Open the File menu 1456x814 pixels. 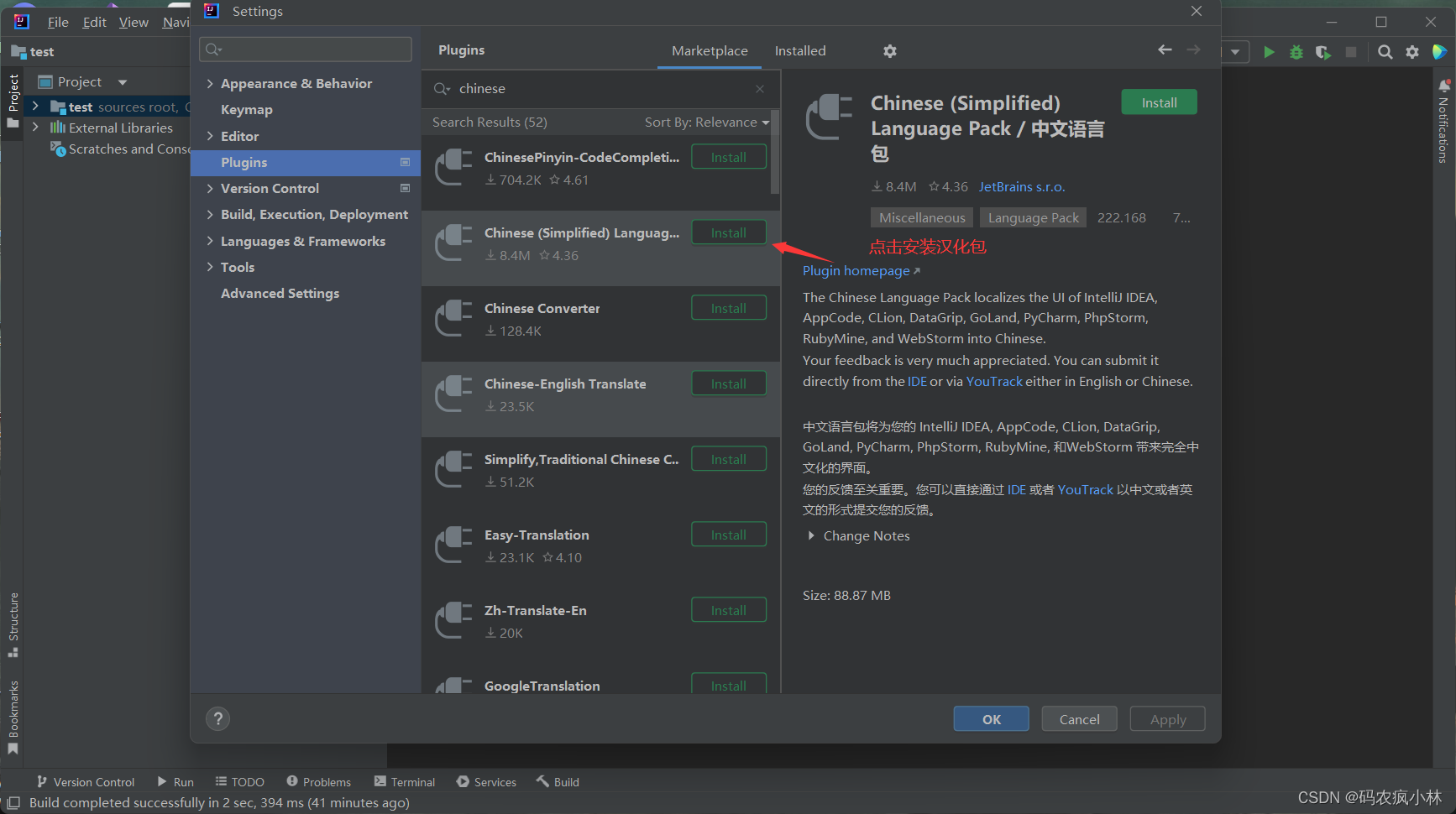click(x=58, y=23)
